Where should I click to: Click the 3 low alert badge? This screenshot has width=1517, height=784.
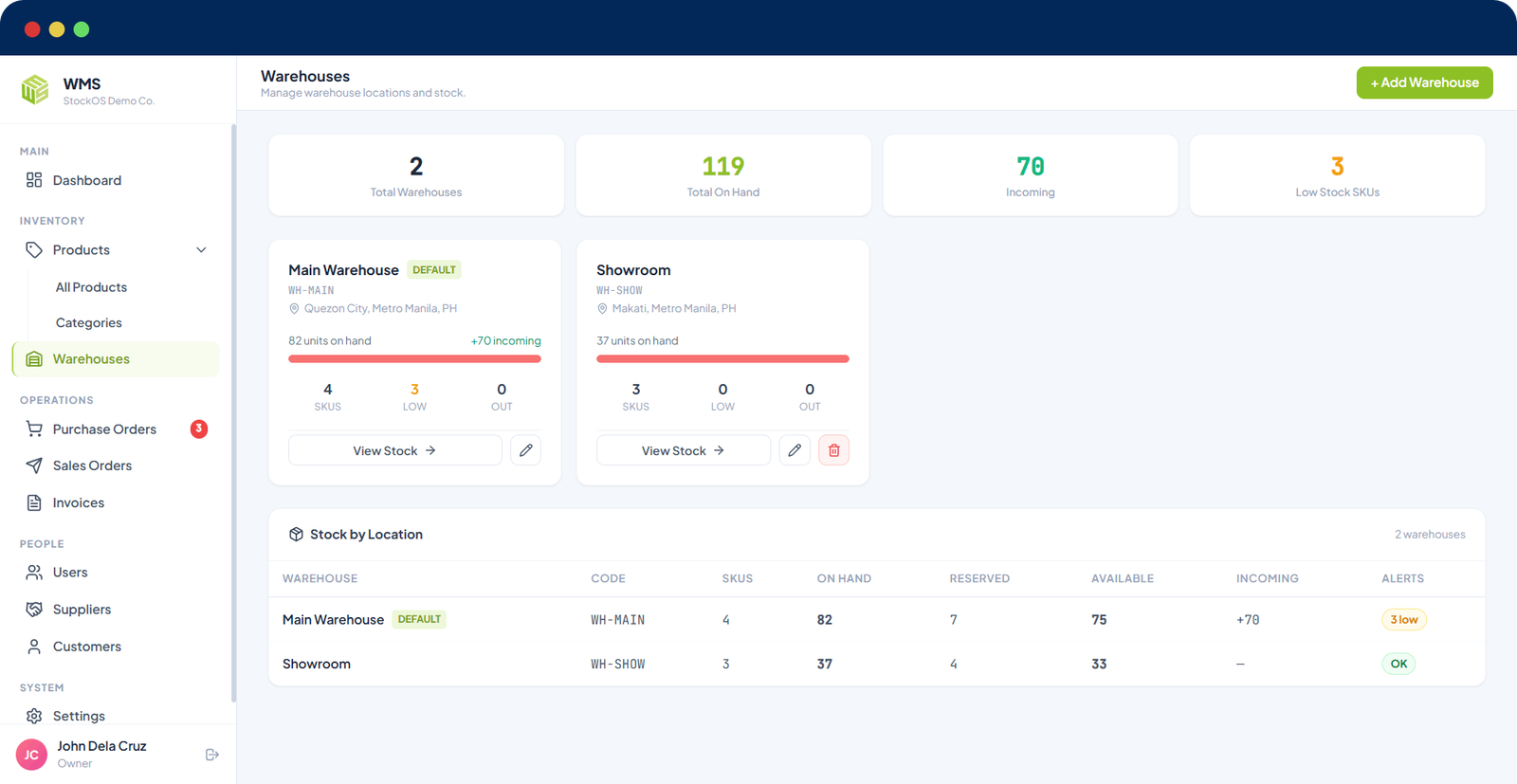(x=1404, y=620)
